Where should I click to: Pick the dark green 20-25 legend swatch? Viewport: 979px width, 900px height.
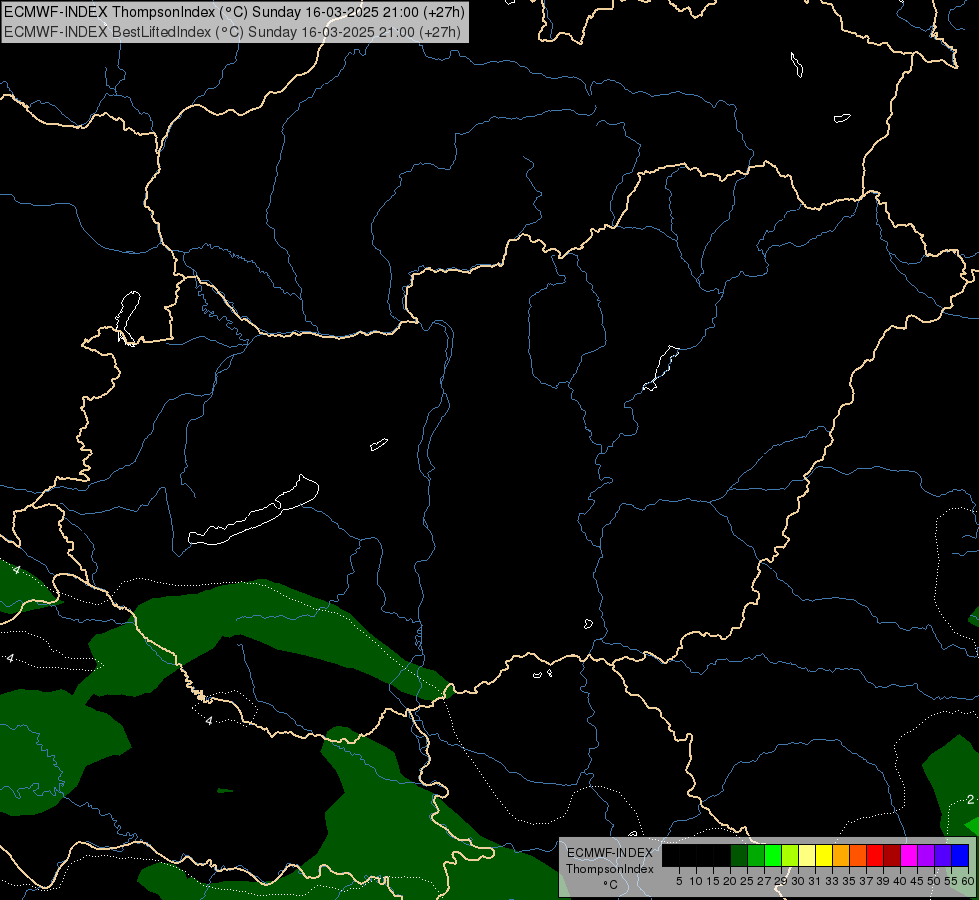tap(739, 856)
